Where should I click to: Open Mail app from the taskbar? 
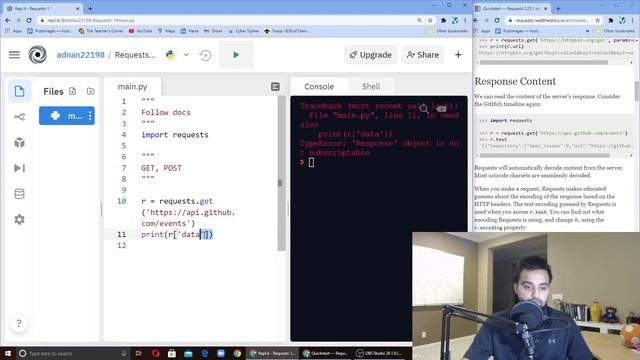[188, 353]
